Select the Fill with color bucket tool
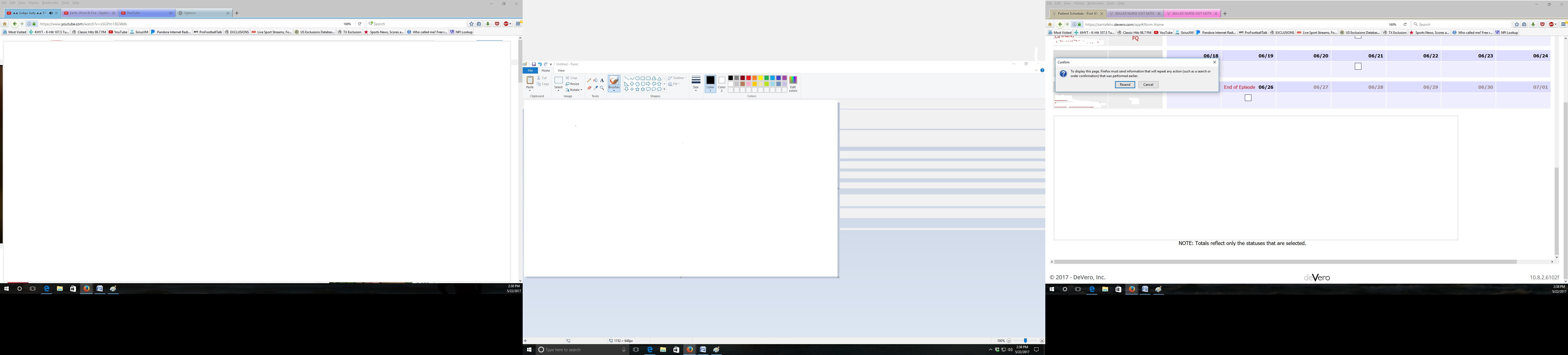Viewport: 1568px width, 355px height. 595,80
